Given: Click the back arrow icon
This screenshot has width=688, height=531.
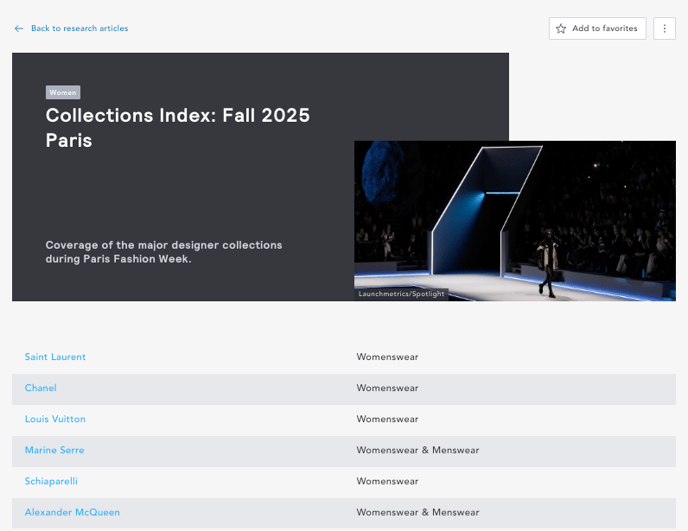Looking at the screenshot, I should tap(18, 29).
